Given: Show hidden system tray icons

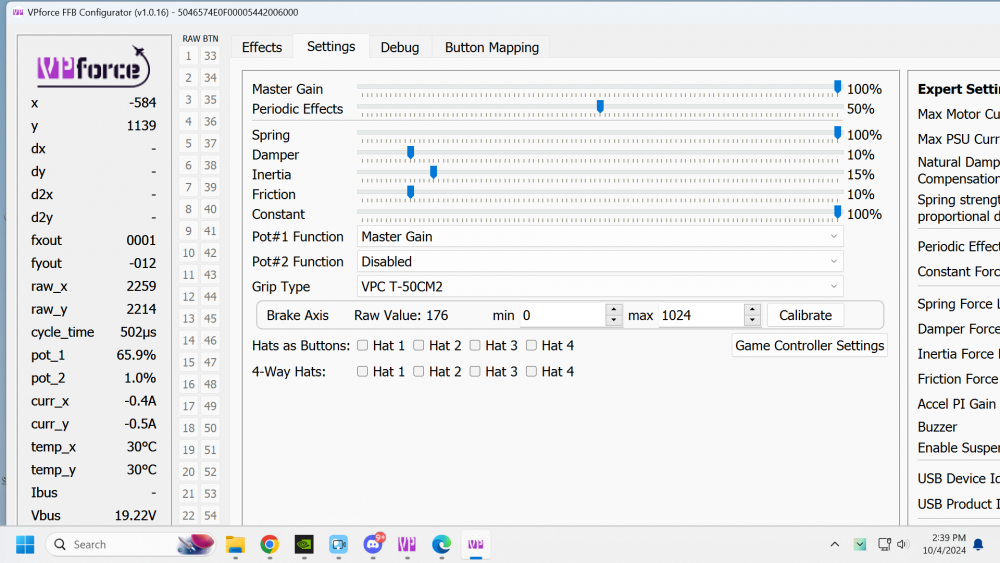Looking at the screenshot, I should [835, 544].
